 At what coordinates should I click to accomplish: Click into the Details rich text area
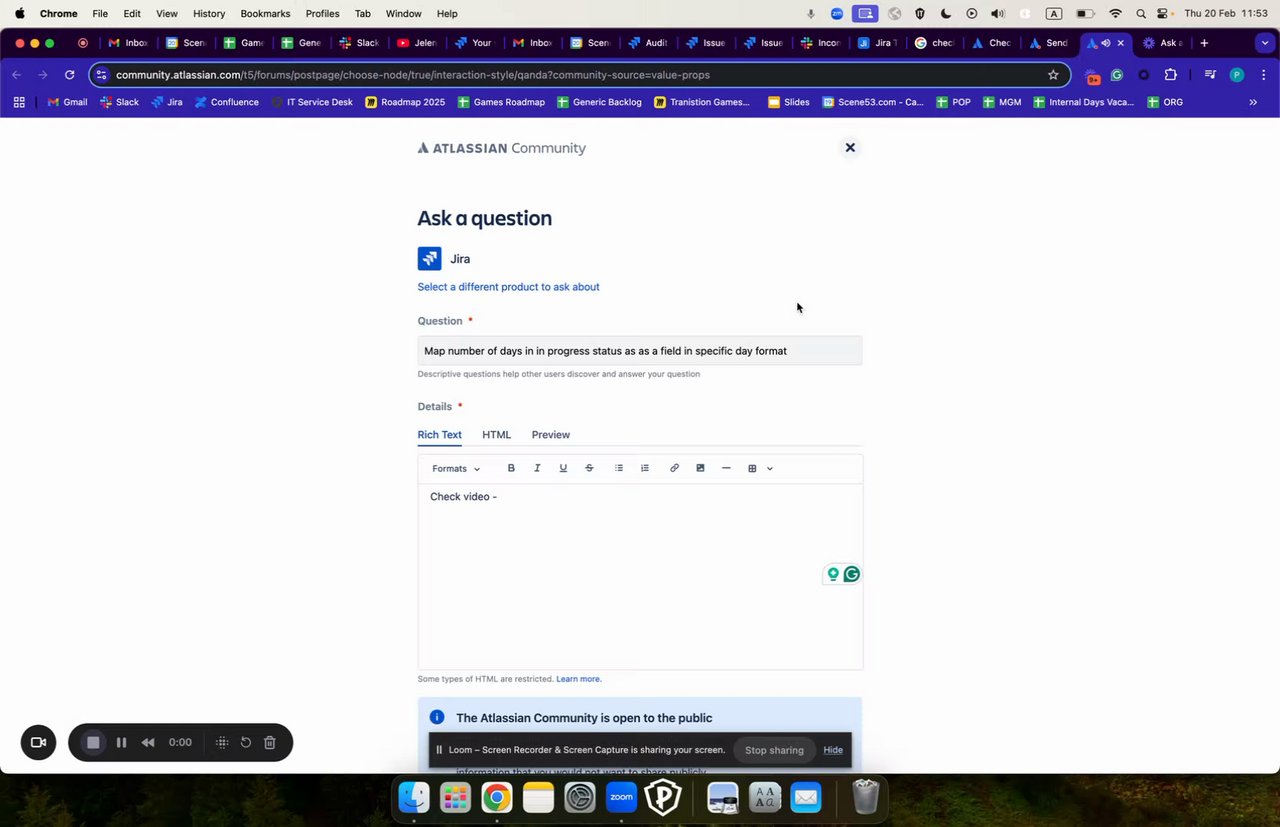[x=640, y=577]
